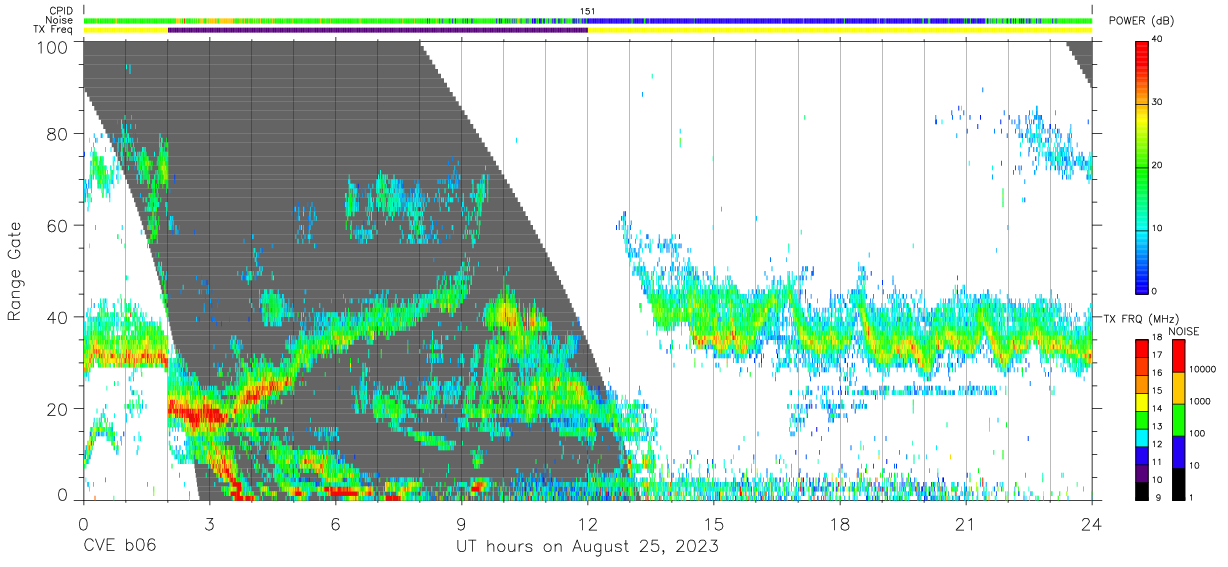Click the Noise row label at top left
This screenshot has width=1228, height=567.
(60, 20)
